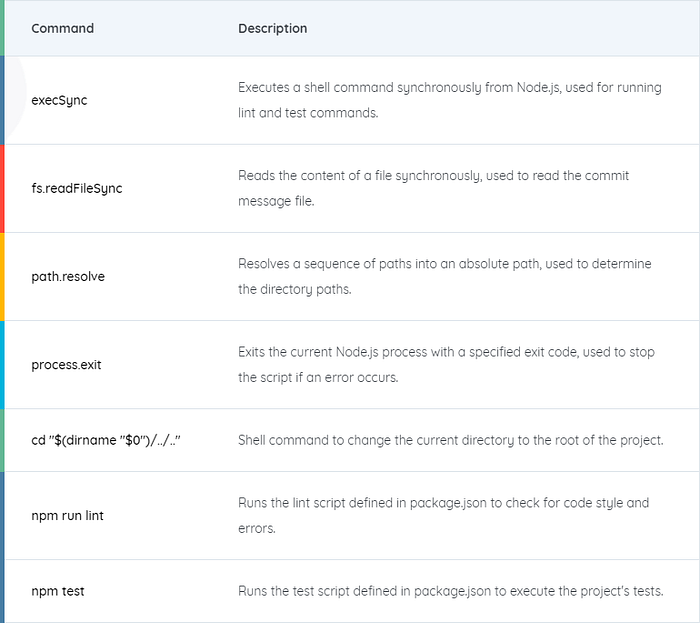700x623 pixels.
Task: Select the npm run lint command cell
Action: (67, 515)
